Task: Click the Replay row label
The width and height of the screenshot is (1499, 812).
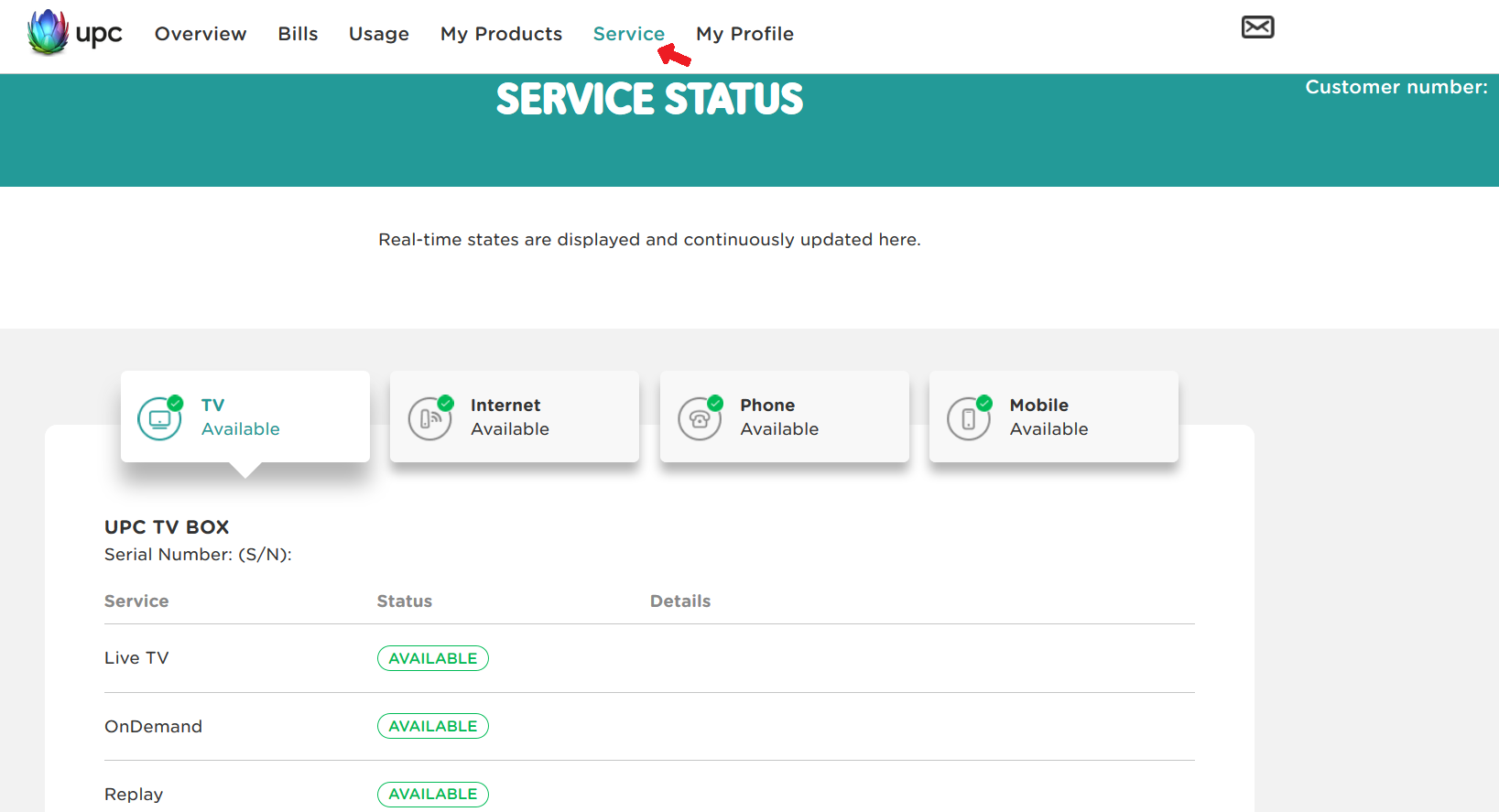Action: click(134, 795)
